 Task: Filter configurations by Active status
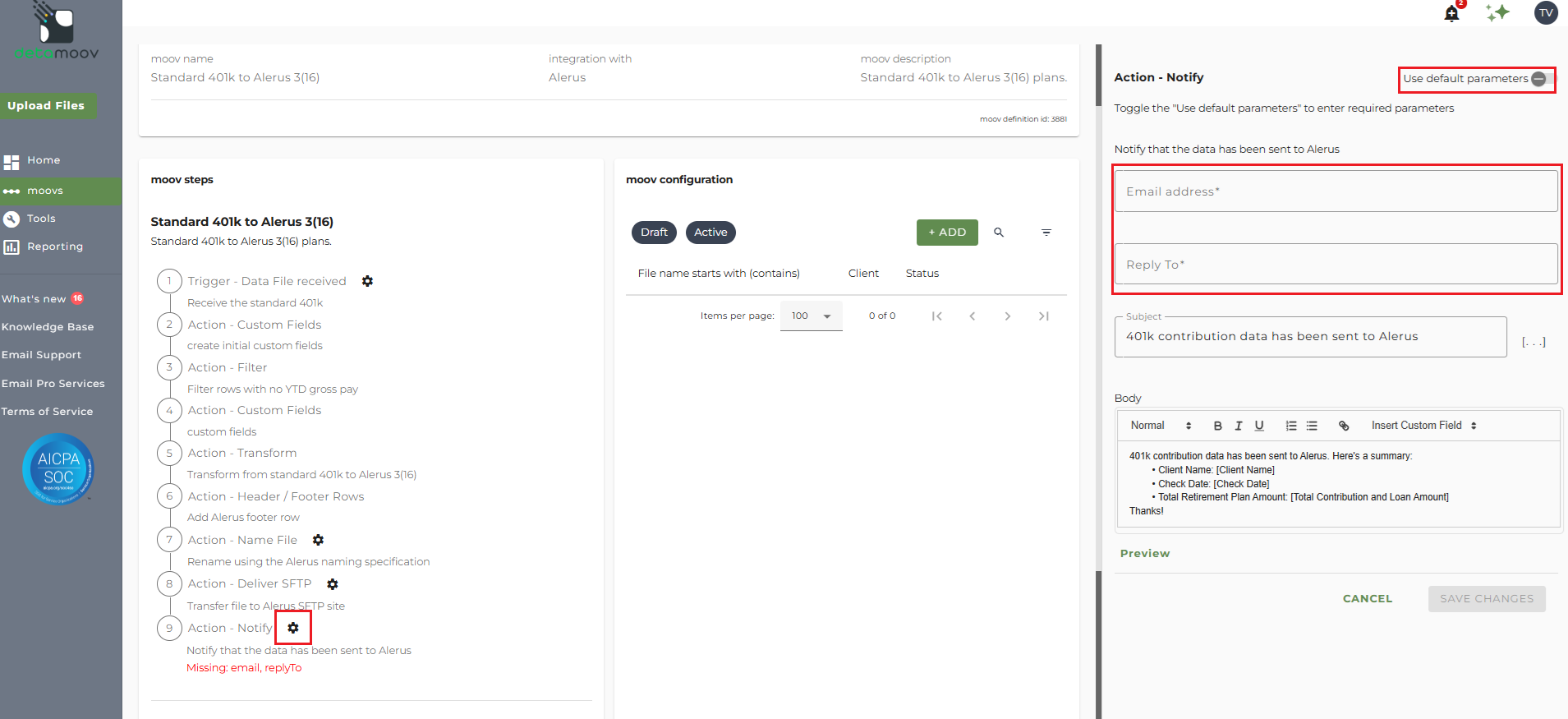710,233
